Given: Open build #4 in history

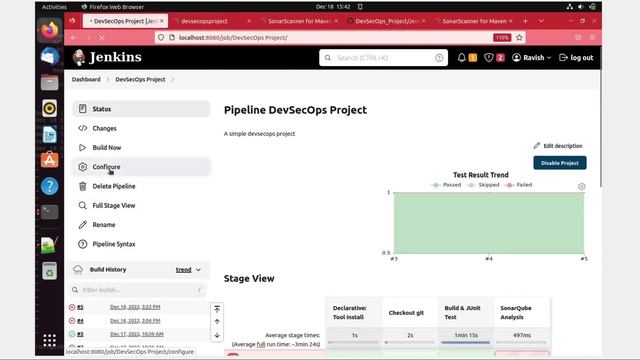Looking at the screenshot, I should click(x=80, y=321).
